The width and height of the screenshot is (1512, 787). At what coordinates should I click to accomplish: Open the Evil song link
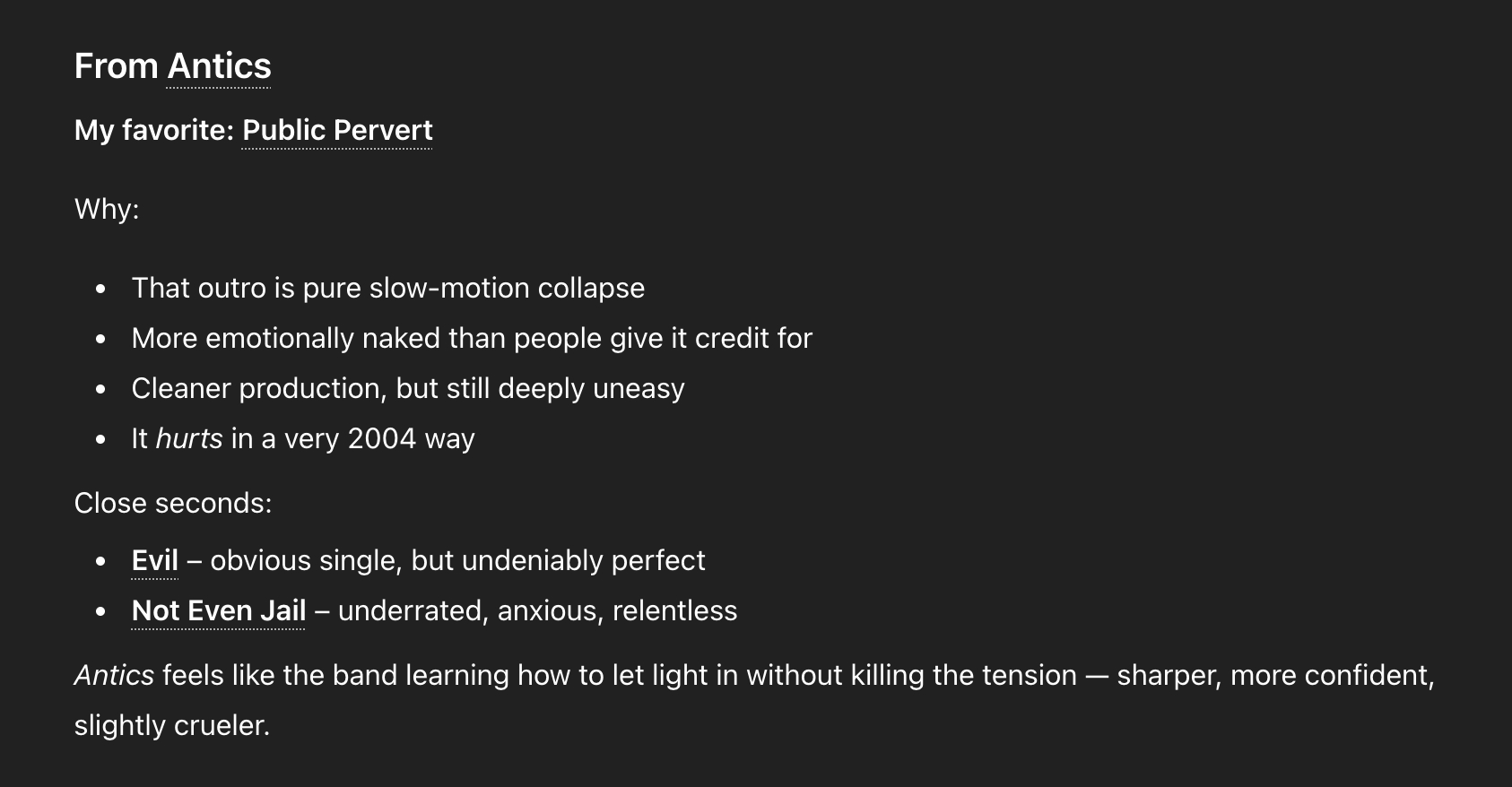pos(154,560)
